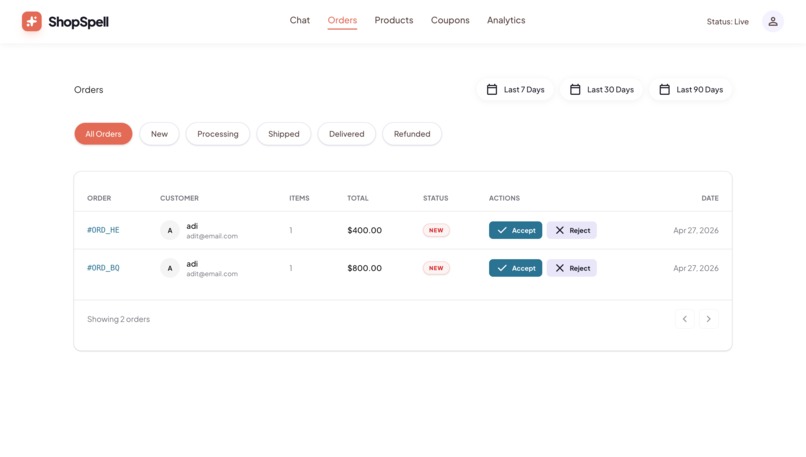Switch to the Orders tab
This screenshot has width=806, height=457.
pos(342,20)
